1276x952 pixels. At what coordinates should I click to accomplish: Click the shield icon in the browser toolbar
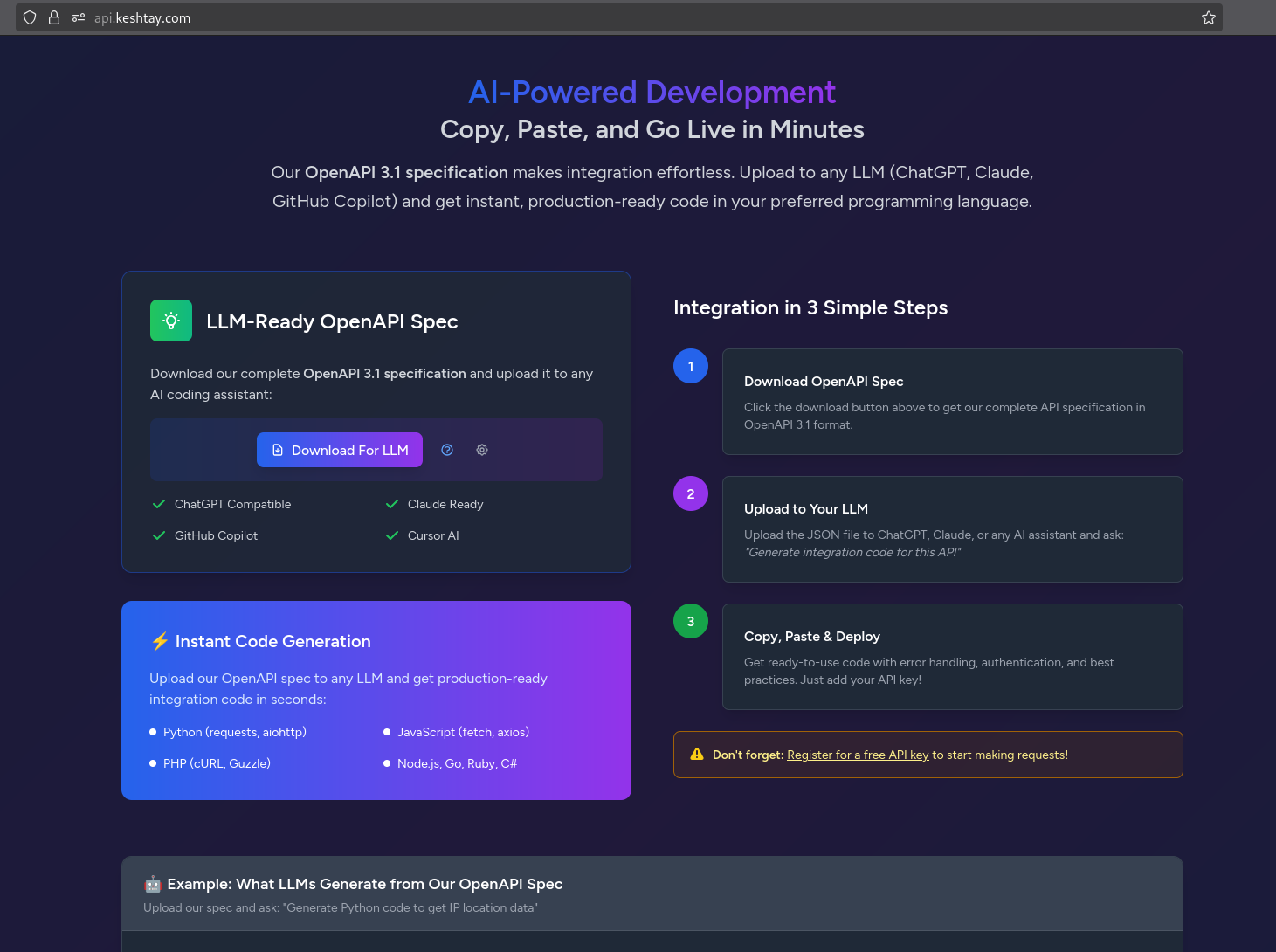point(30,17)
